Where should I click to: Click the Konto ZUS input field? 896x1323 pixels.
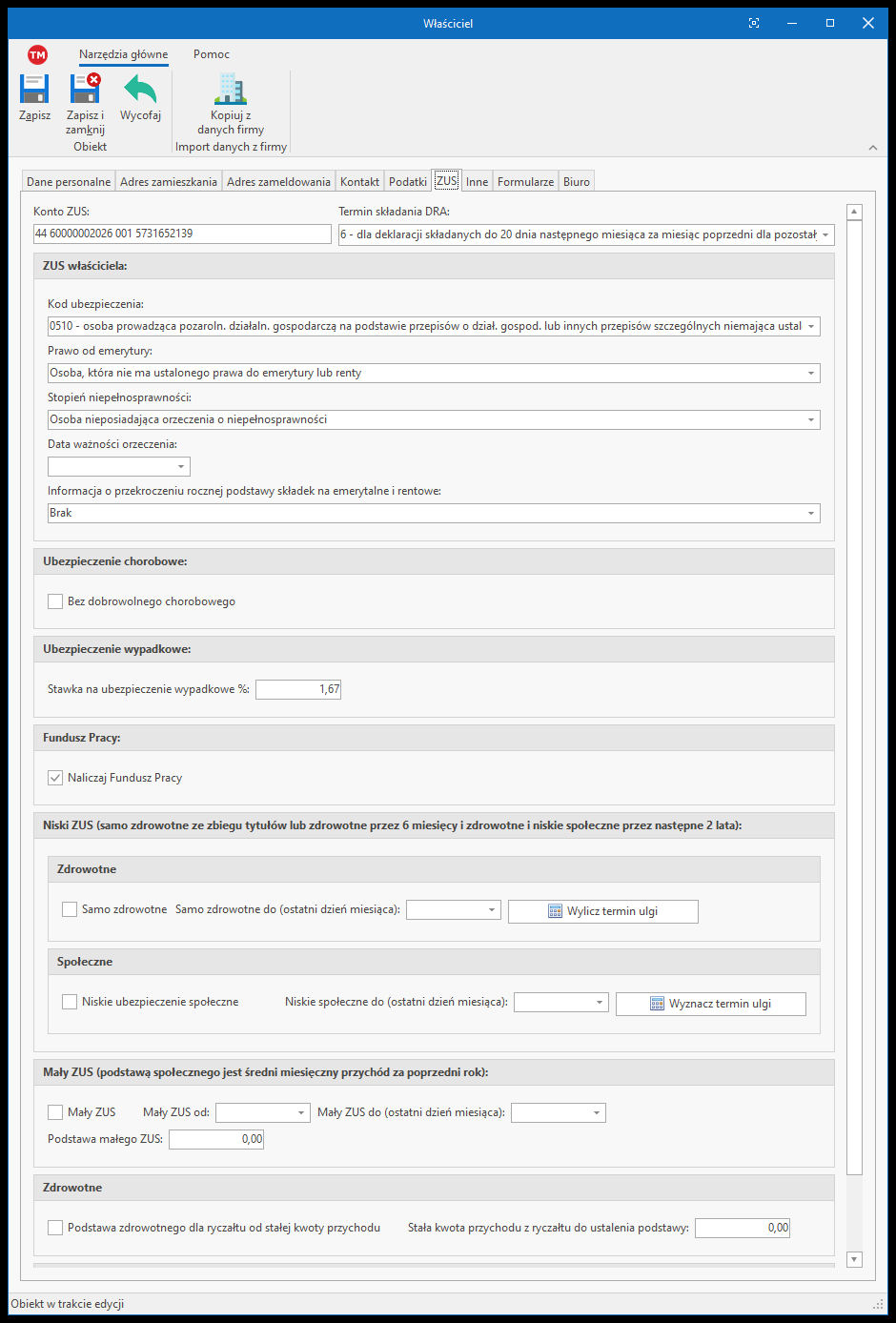pos(181,234)
